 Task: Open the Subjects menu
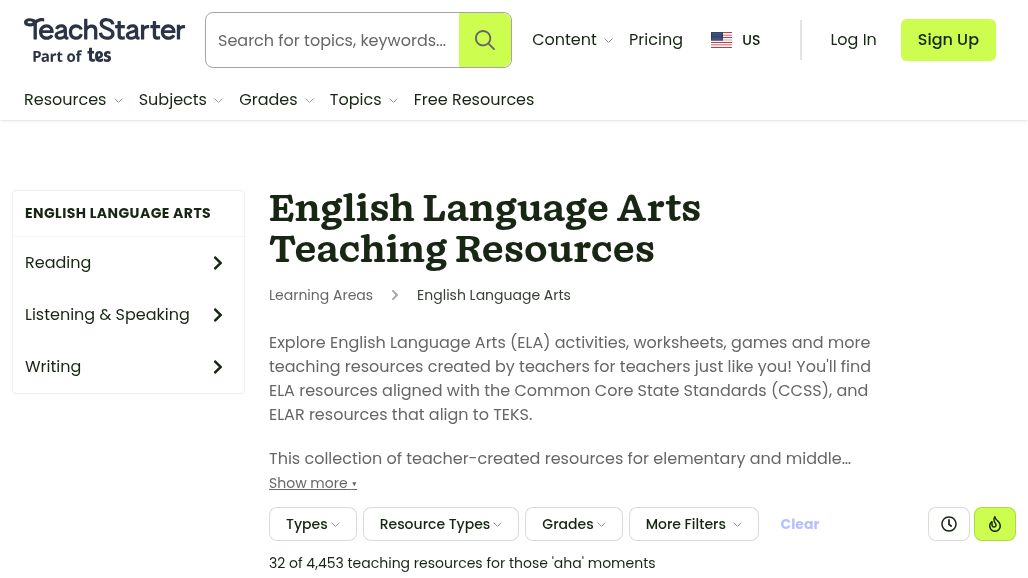click(x=180, y=100)
